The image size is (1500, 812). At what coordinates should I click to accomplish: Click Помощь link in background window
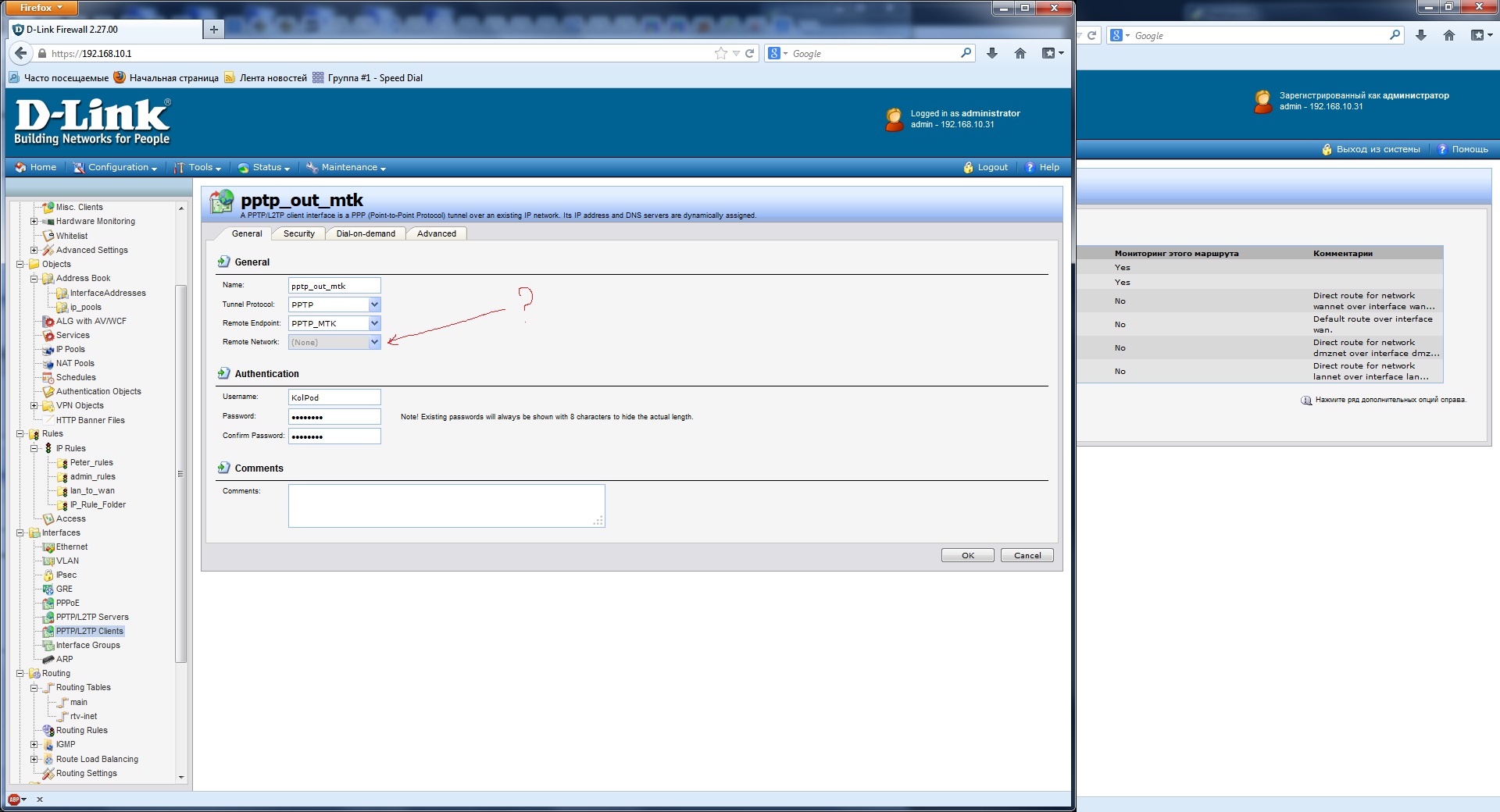pyautogui.click(x=1463, y=149)
